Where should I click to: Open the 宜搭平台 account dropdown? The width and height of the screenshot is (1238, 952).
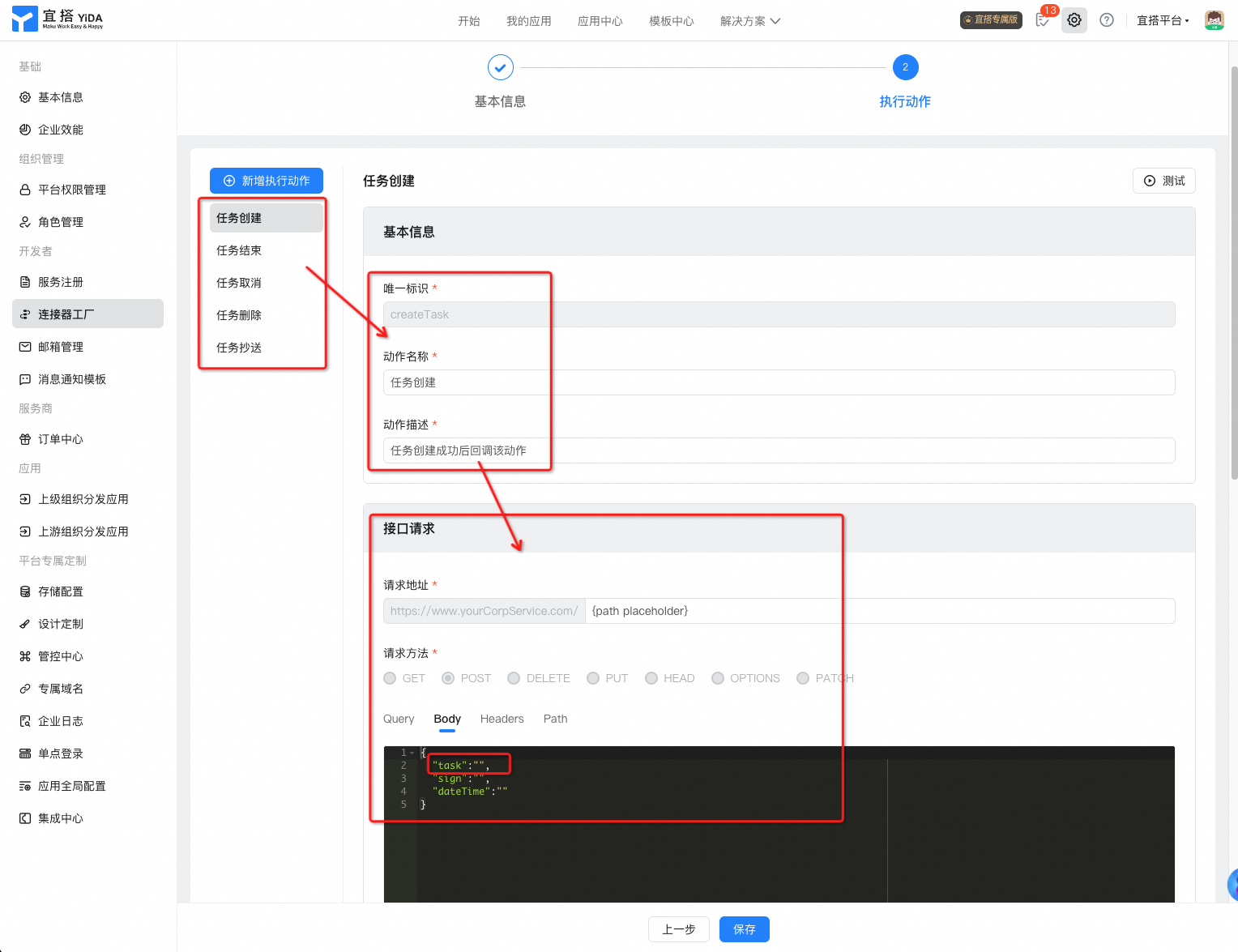(x=1163, y=21)
